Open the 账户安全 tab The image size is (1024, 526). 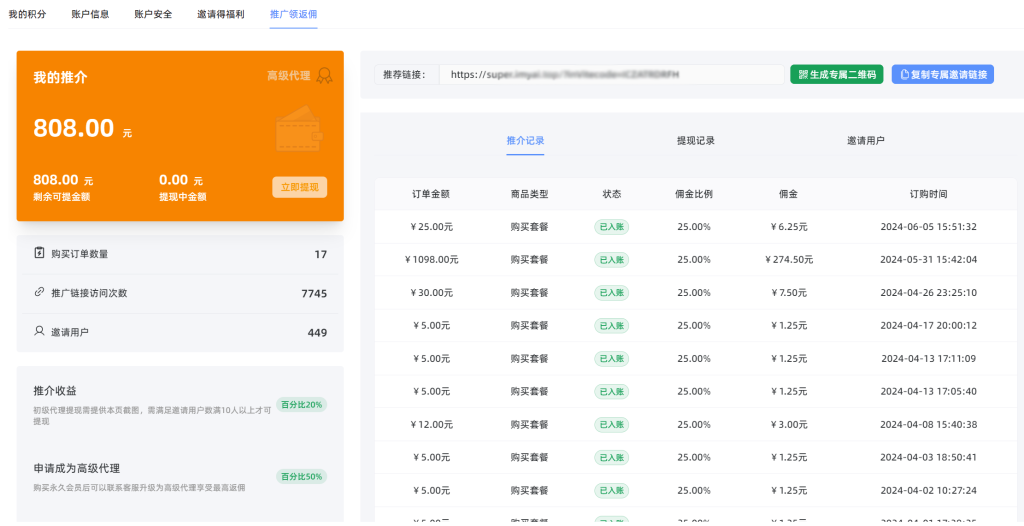click(153, 14)
